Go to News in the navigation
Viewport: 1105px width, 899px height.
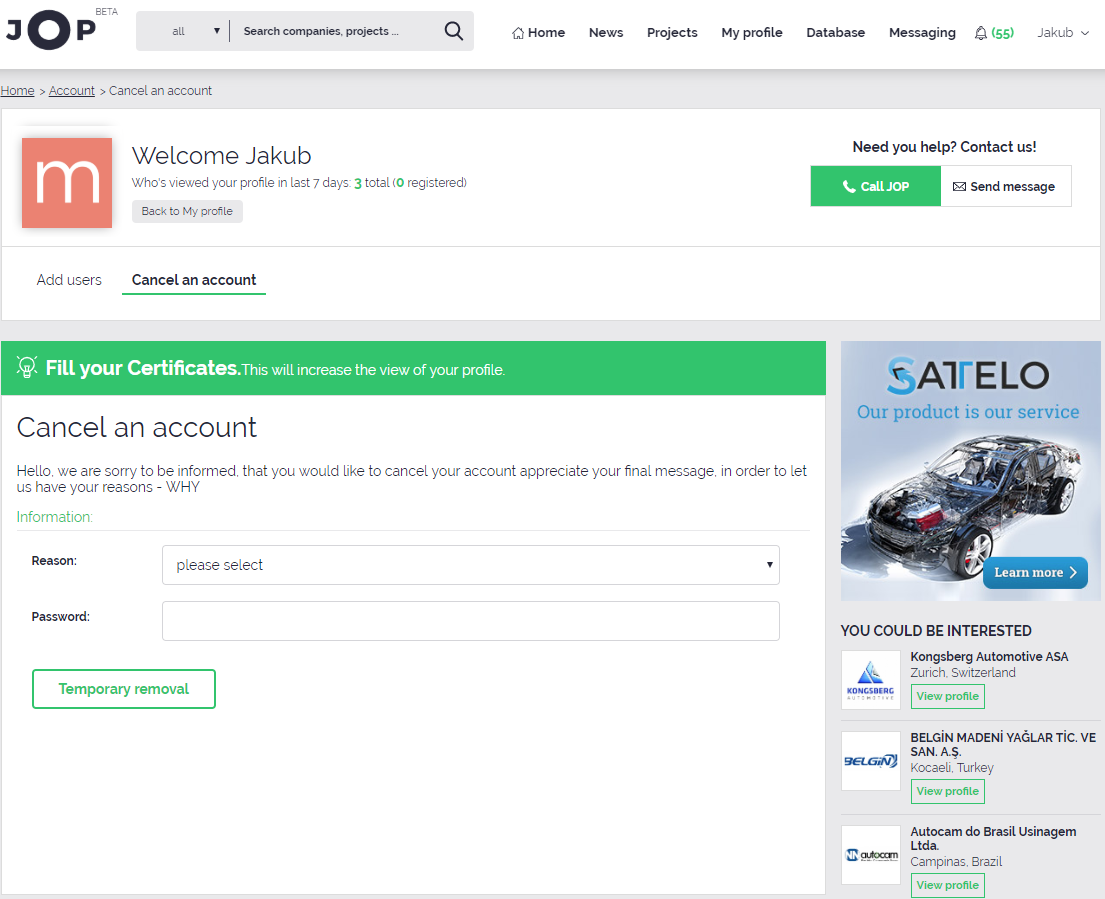point(606,32)
